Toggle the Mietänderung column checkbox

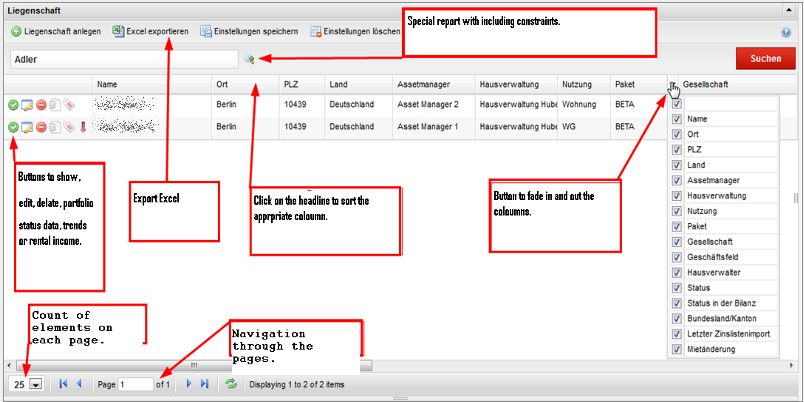(x=677, y=349)
